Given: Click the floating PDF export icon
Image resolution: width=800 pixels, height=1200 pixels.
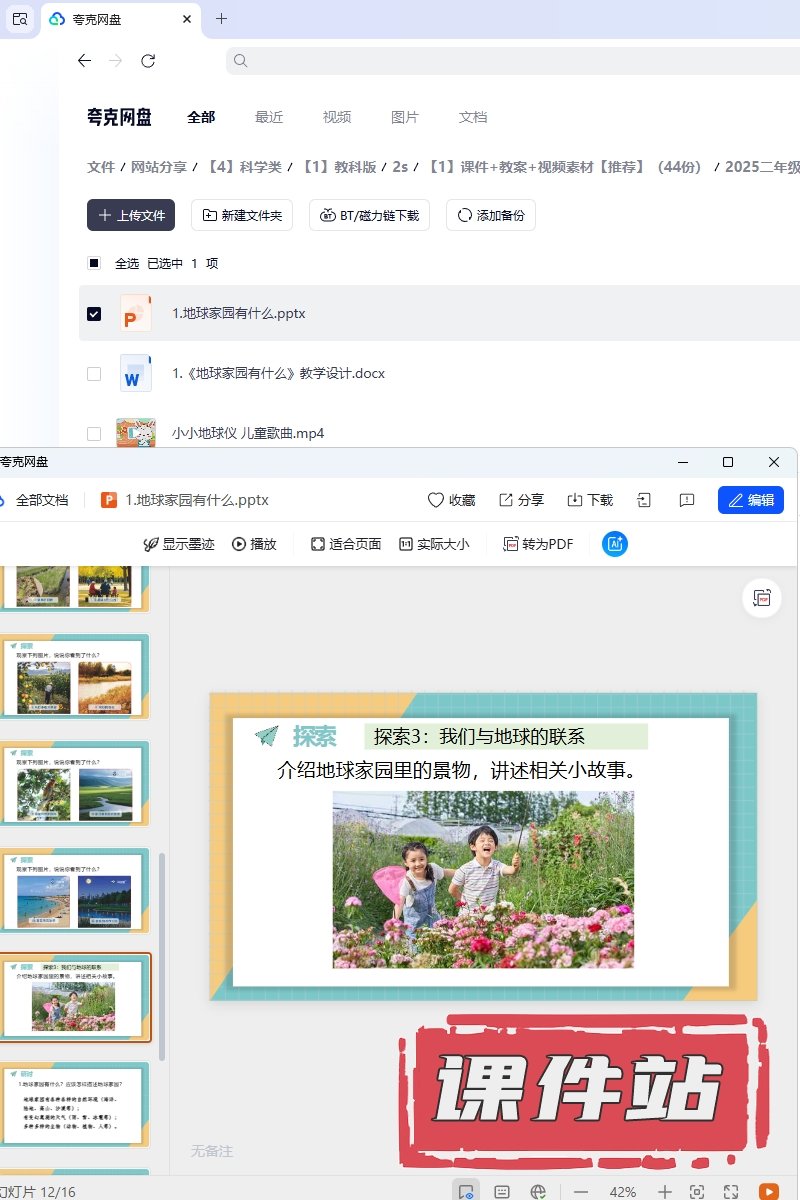Looking at the screenshot, I should (x=763, y=598).
